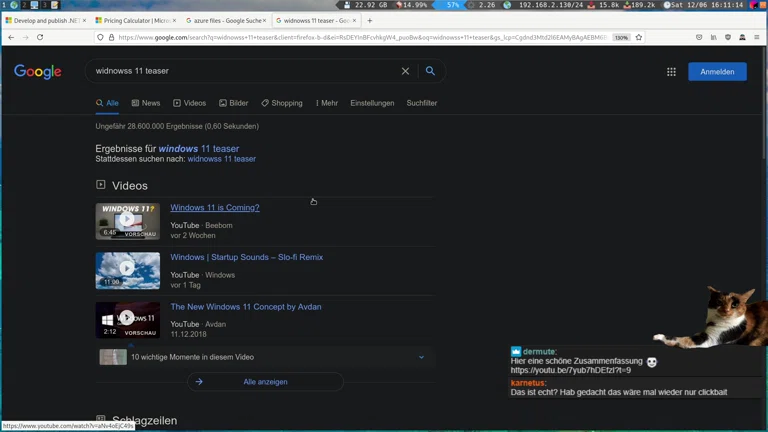
Task: Close the 'azure files - Google Suche' tab
Action: pyautogui.click(x=264, y=21)
